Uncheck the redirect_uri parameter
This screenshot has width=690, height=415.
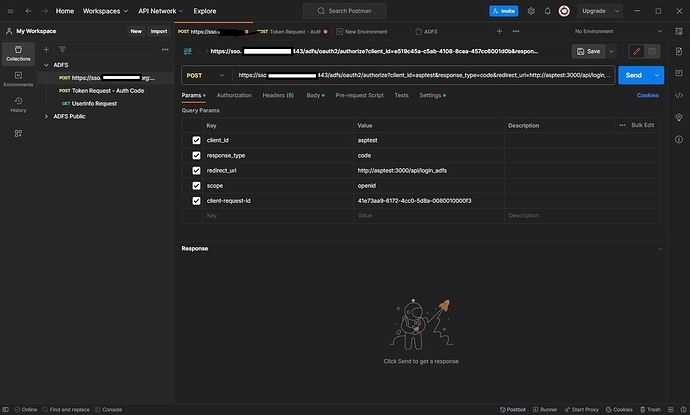coord(196,171)
